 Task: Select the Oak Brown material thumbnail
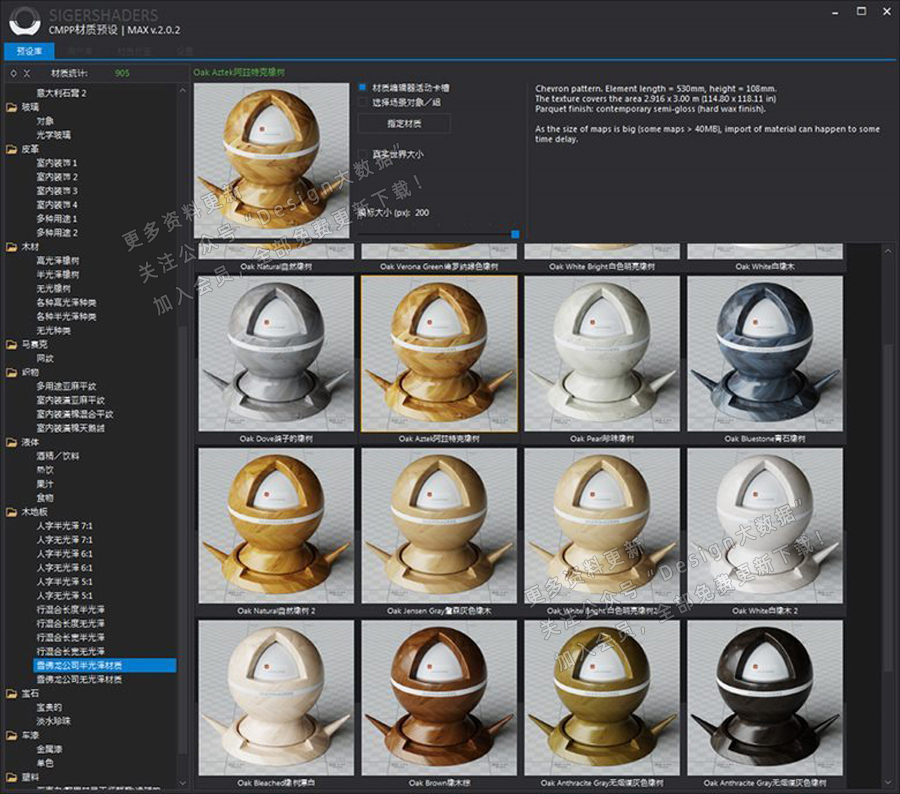(439, 697)
